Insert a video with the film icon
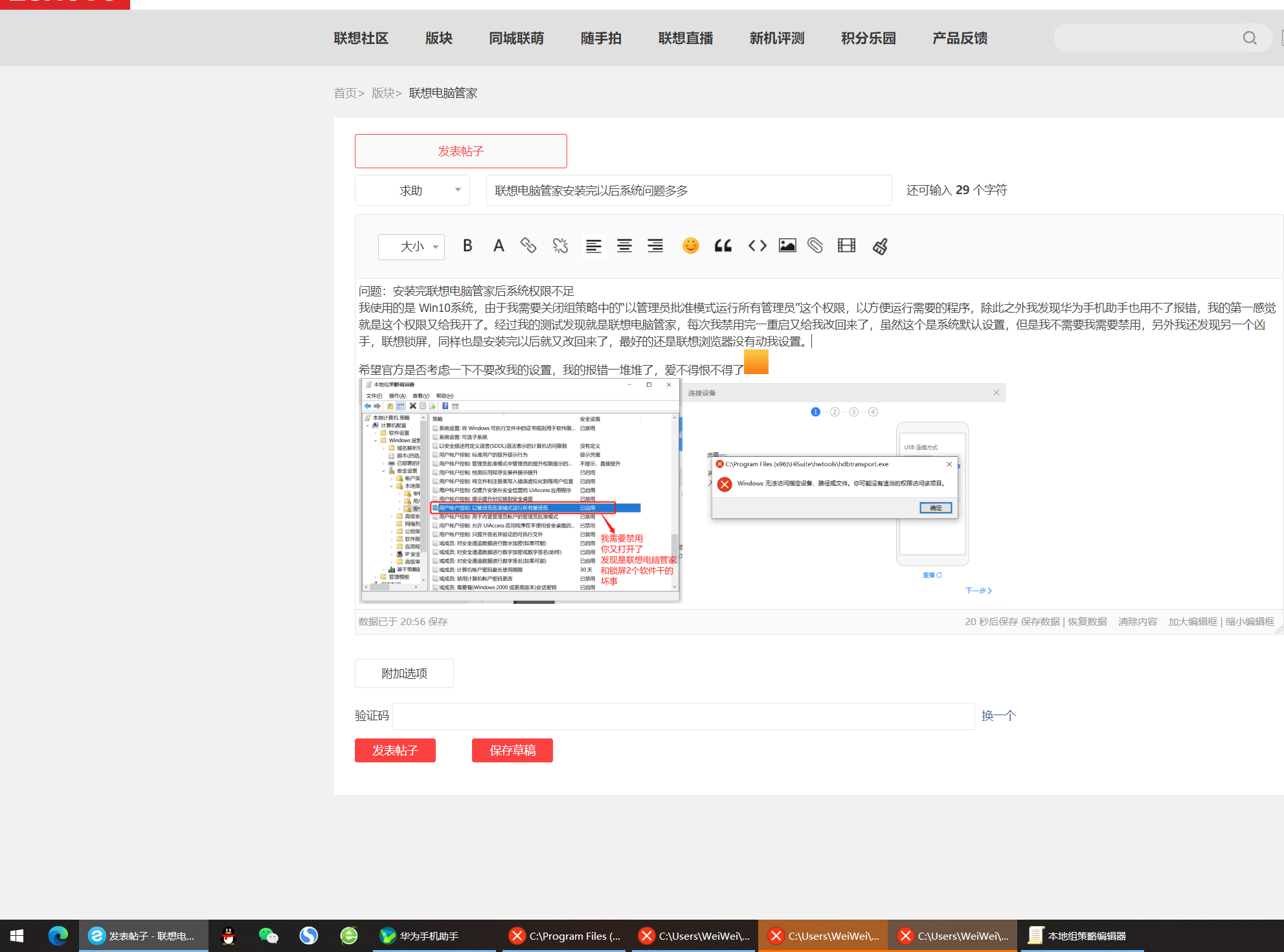The width and height of the screenshot is (1284, 952). [846, 246]
